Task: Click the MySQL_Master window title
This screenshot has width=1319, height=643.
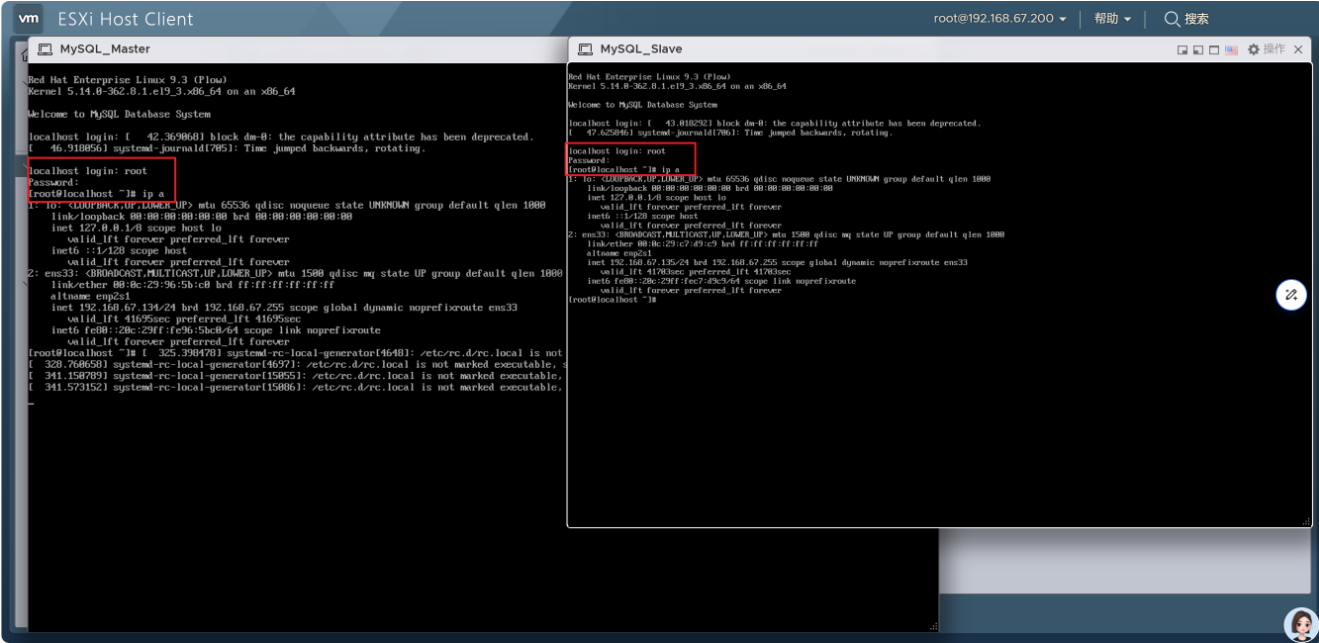Action: 104,49
